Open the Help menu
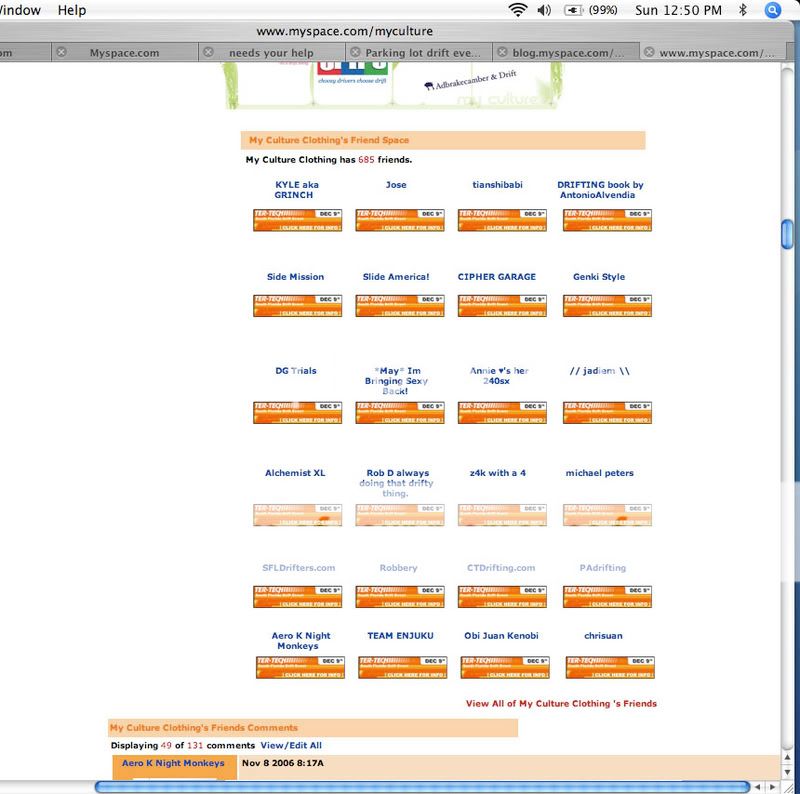This screenshot has height=794, width=800. point(72,10)
